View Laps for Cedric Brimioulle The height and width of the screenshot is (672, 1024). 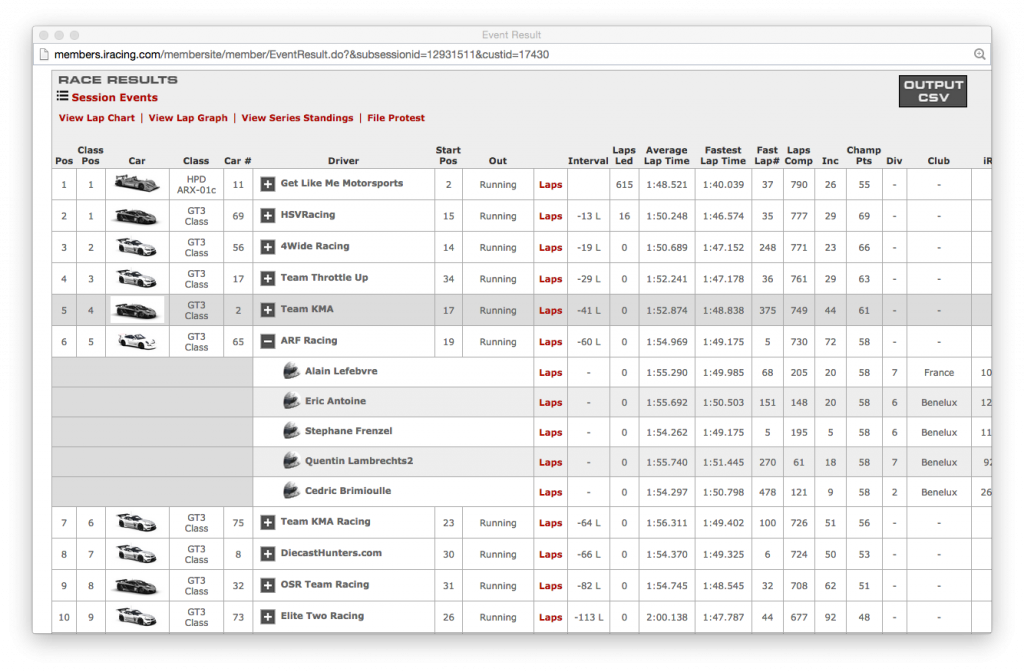(551, 492)
